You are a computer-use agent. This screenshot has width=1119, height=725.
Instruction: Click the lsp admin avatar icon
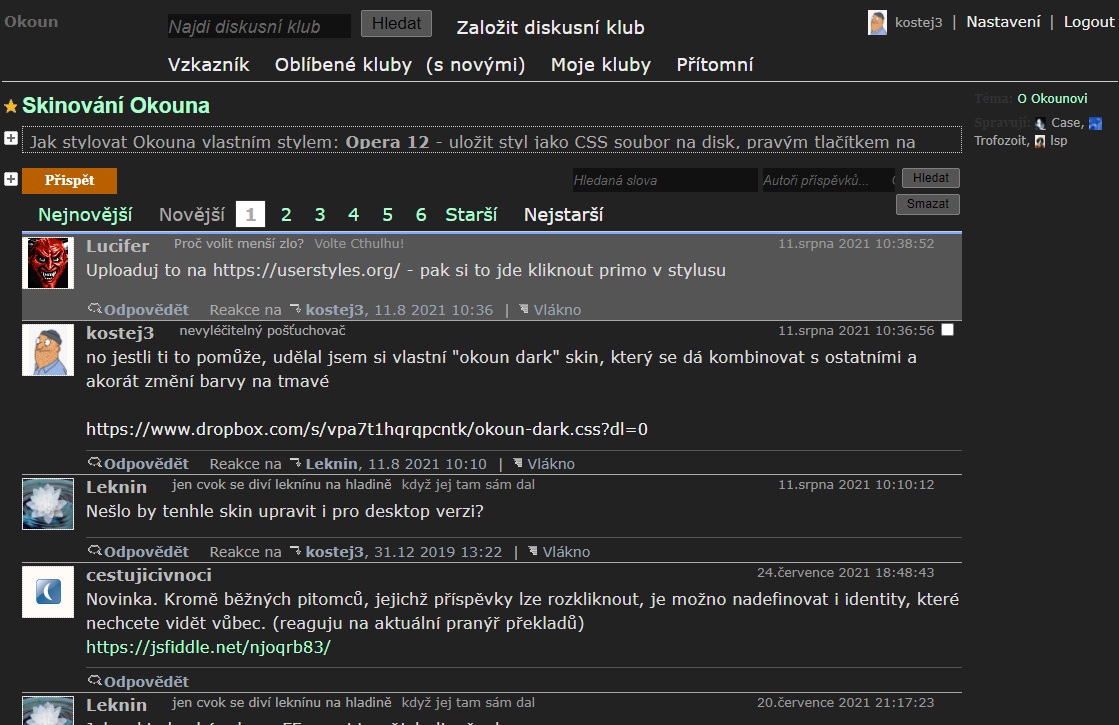pyautogui.click(x=1039, y=141)
